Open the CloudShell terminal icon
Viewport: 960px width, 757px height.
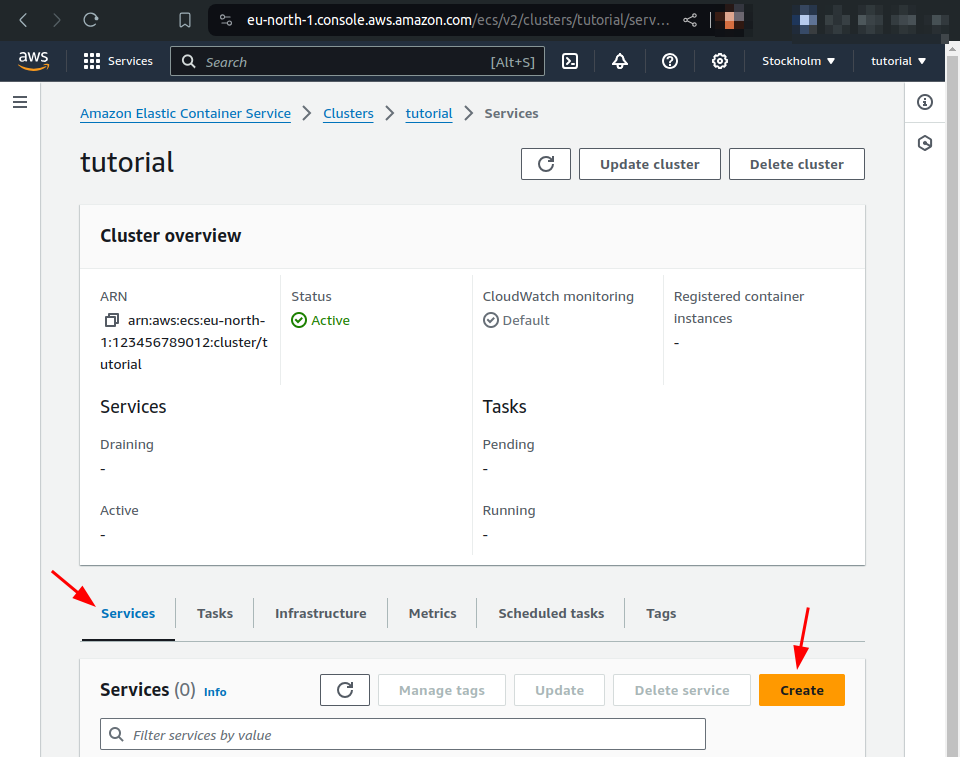[570, 61]
